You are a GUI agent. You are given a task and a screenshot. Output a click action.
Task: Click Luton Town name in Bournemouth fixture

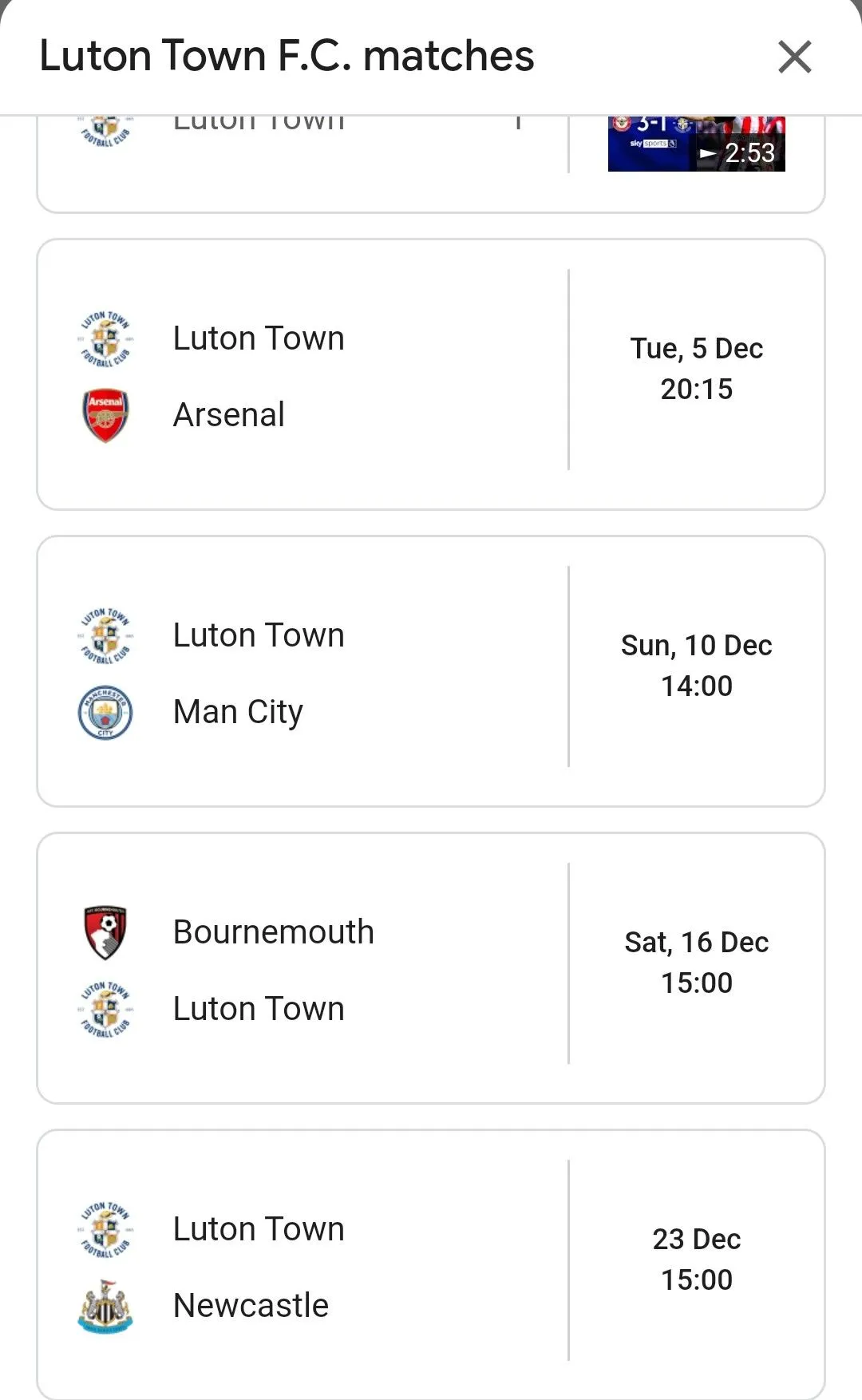259,1009
